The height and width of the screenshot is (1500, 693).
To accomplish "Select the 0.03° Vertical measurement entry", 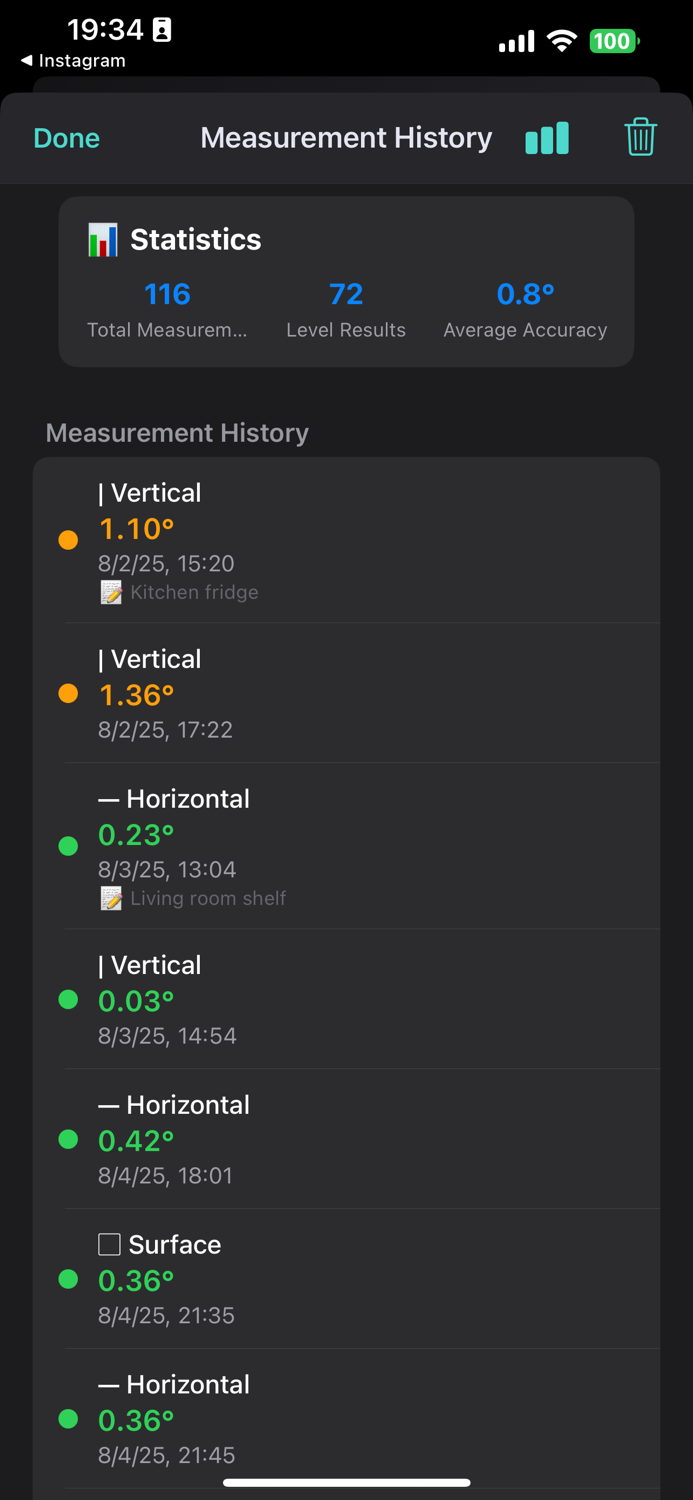I will 346,999.
